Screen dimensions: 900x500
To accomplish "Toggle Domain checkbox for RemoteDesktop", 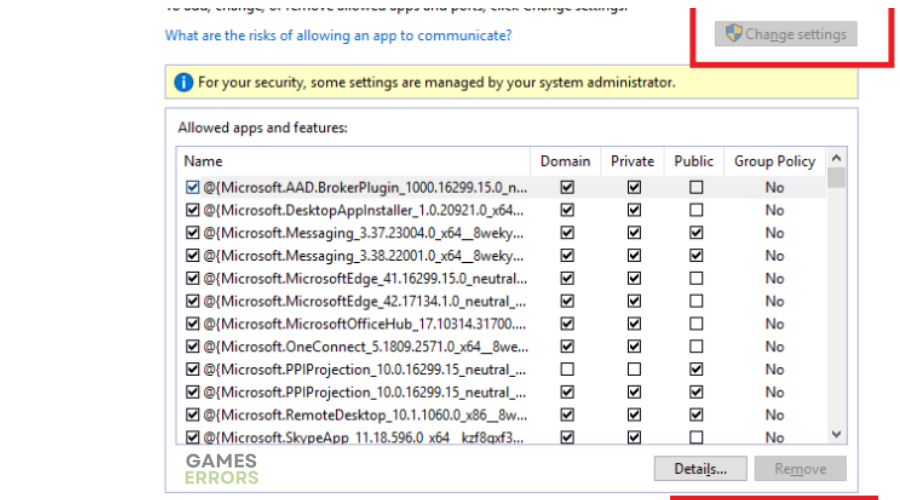I will click(x=567, y=414).
